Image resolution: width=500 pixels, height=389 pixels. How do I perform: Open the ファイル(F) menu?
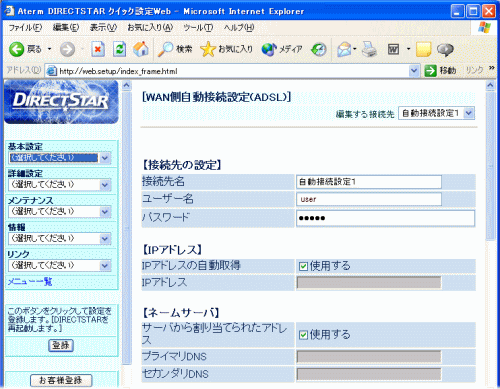coord(25,28)
